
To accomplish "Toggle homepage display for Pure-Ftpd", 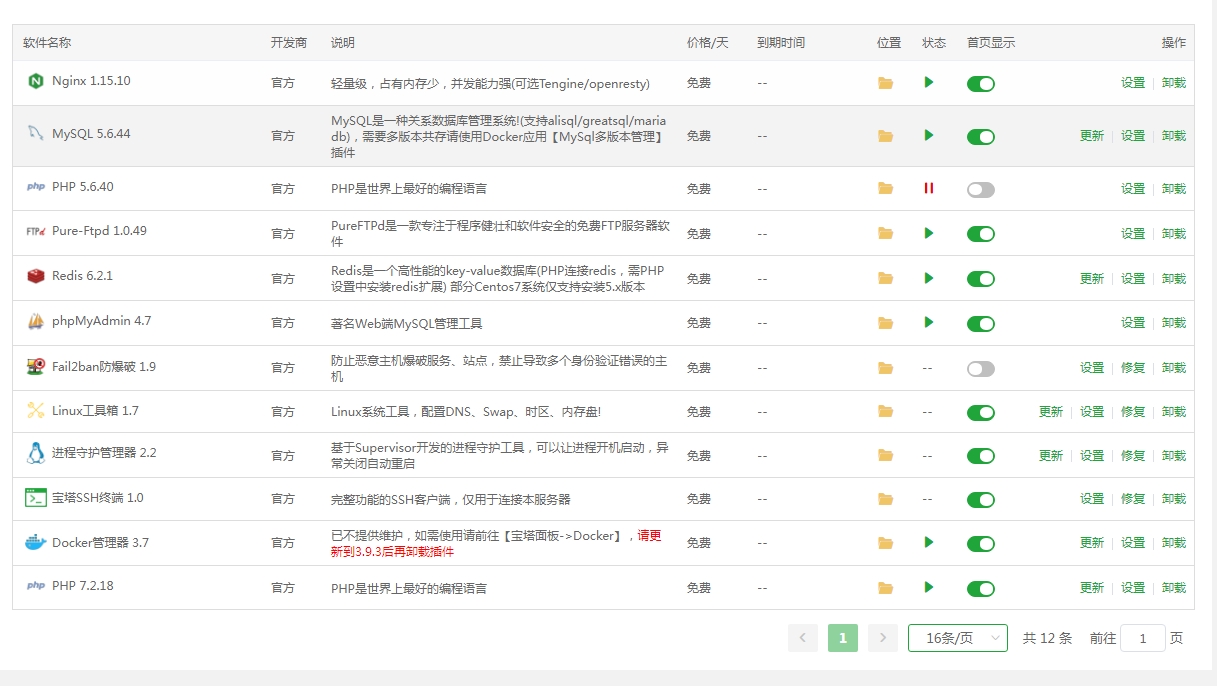I will pos(981,234).
